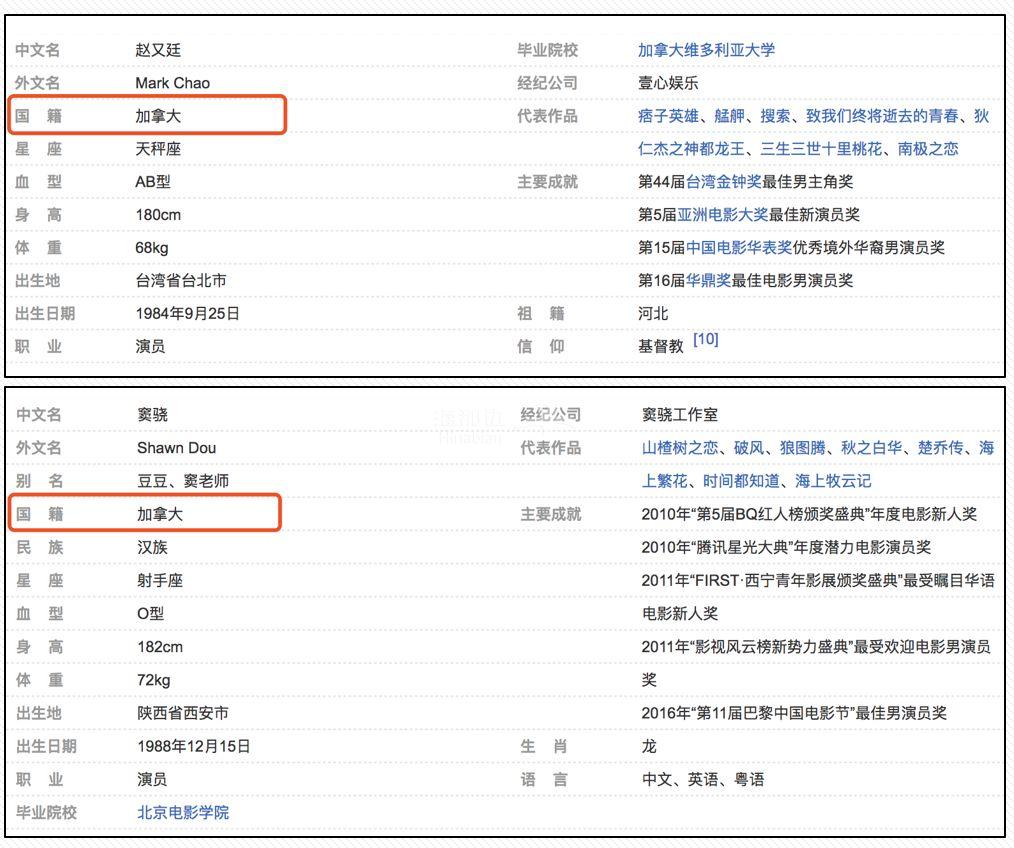The width and height of the screenshot is (1014, 848).
Task: Open the 北京电影学院 school link
Action: point(183,813)
